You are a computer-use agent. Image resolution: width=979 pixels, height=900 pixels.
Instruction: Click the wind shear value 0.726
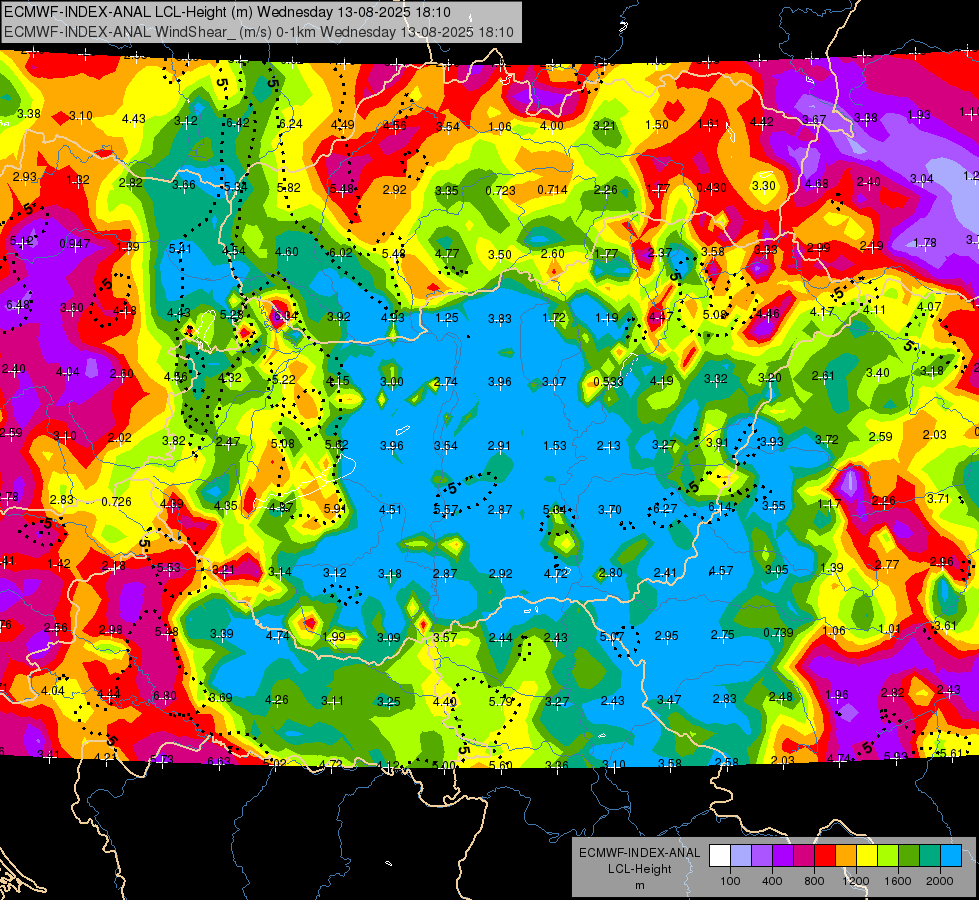tap(116, 502)
